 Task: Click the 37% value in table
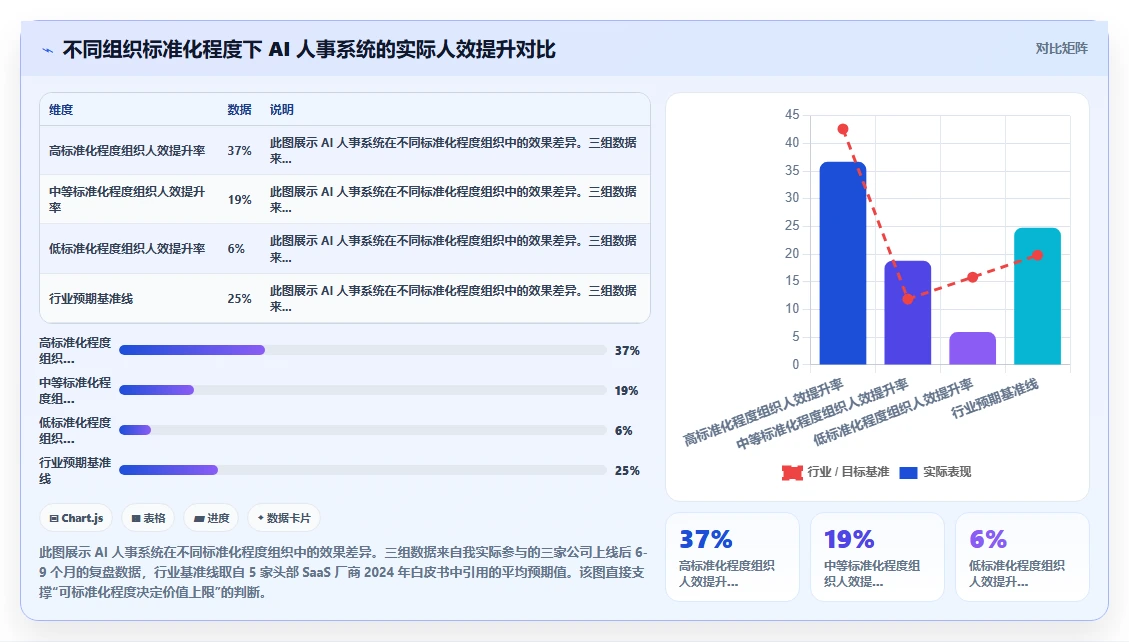tap(239, 150)
